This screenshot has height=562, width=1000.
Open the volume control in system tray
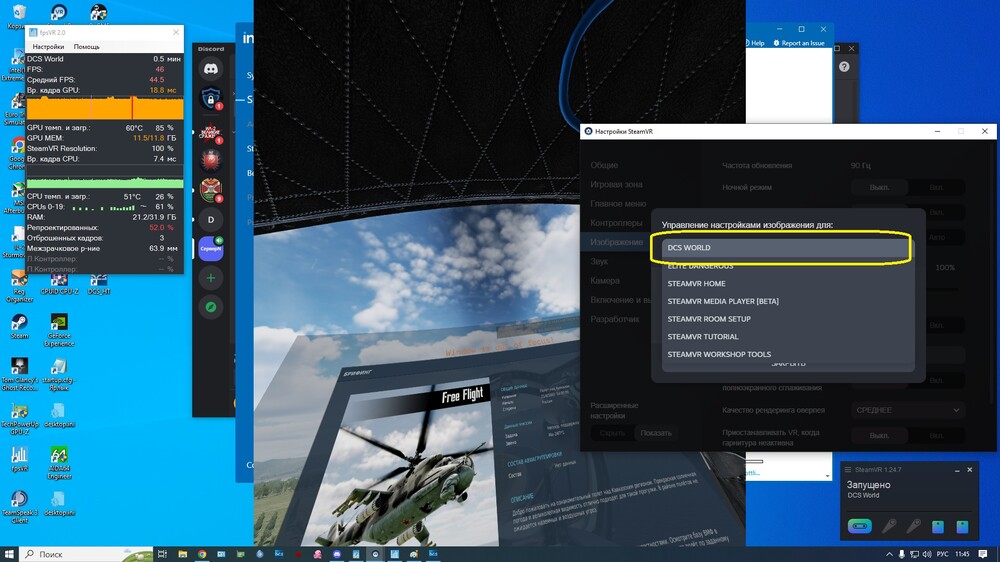(927, 554)
